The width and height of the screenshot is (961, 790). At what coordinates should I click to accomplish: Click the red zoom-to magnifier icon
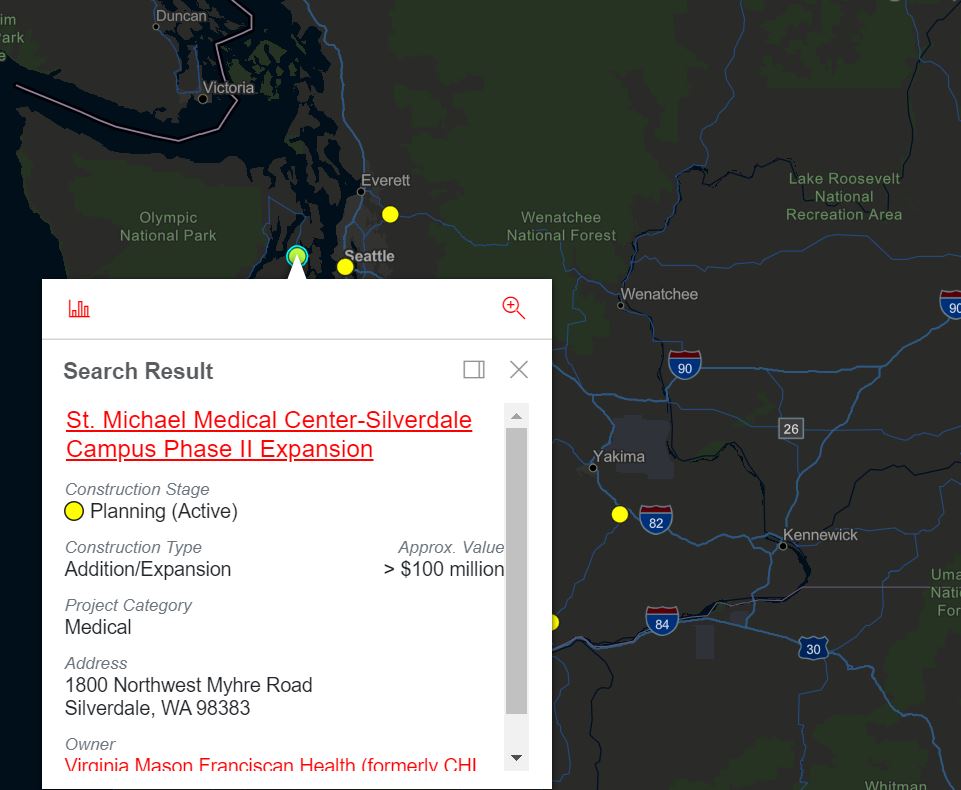(514, 308)
